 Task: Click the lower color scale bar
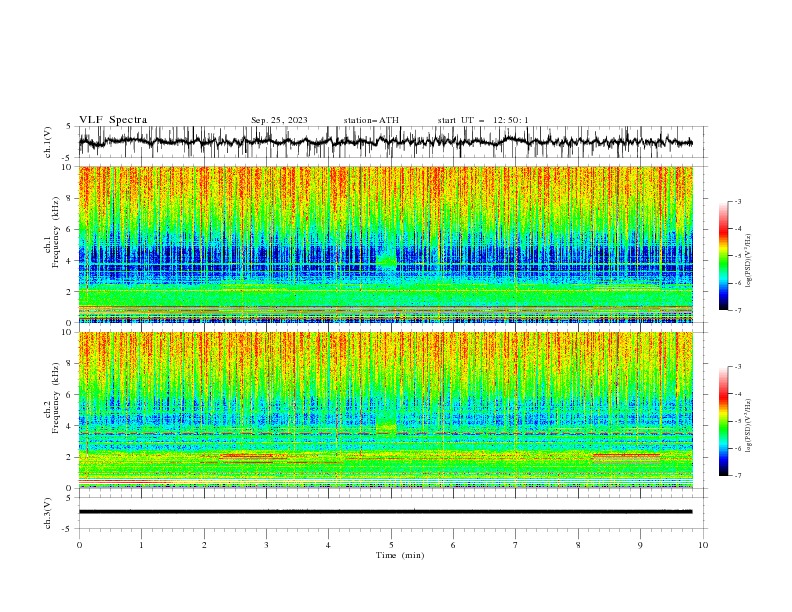[723, 421]
